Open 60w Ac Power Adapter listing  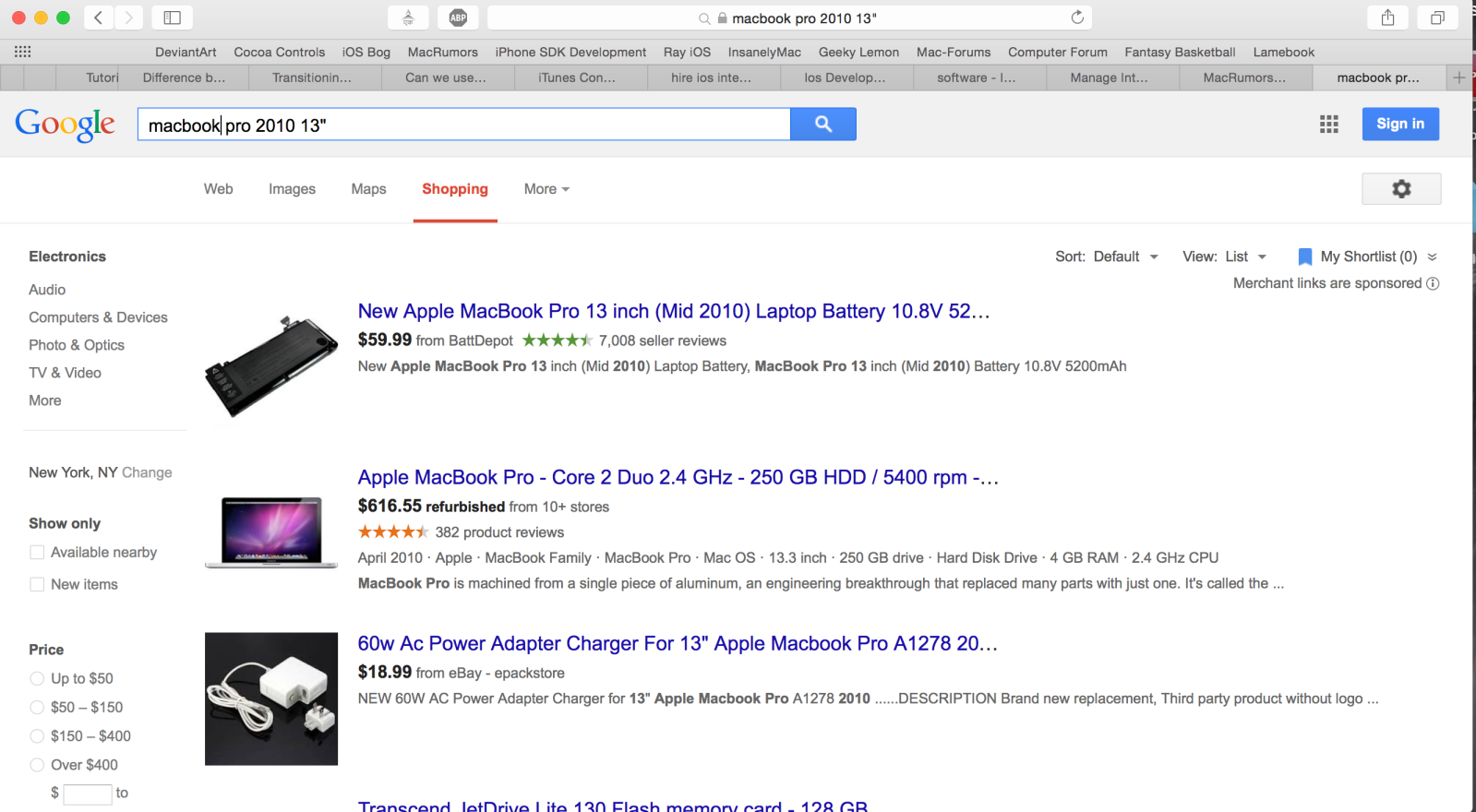[678, 644]
